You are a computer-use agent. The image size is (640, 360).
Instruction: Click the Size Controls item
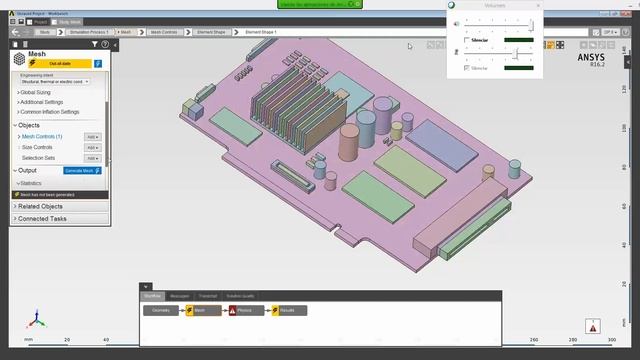[x=37, y=147]
